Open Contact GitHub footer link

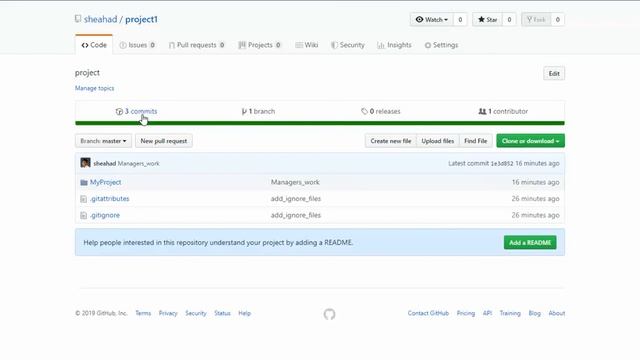[428, 313]
